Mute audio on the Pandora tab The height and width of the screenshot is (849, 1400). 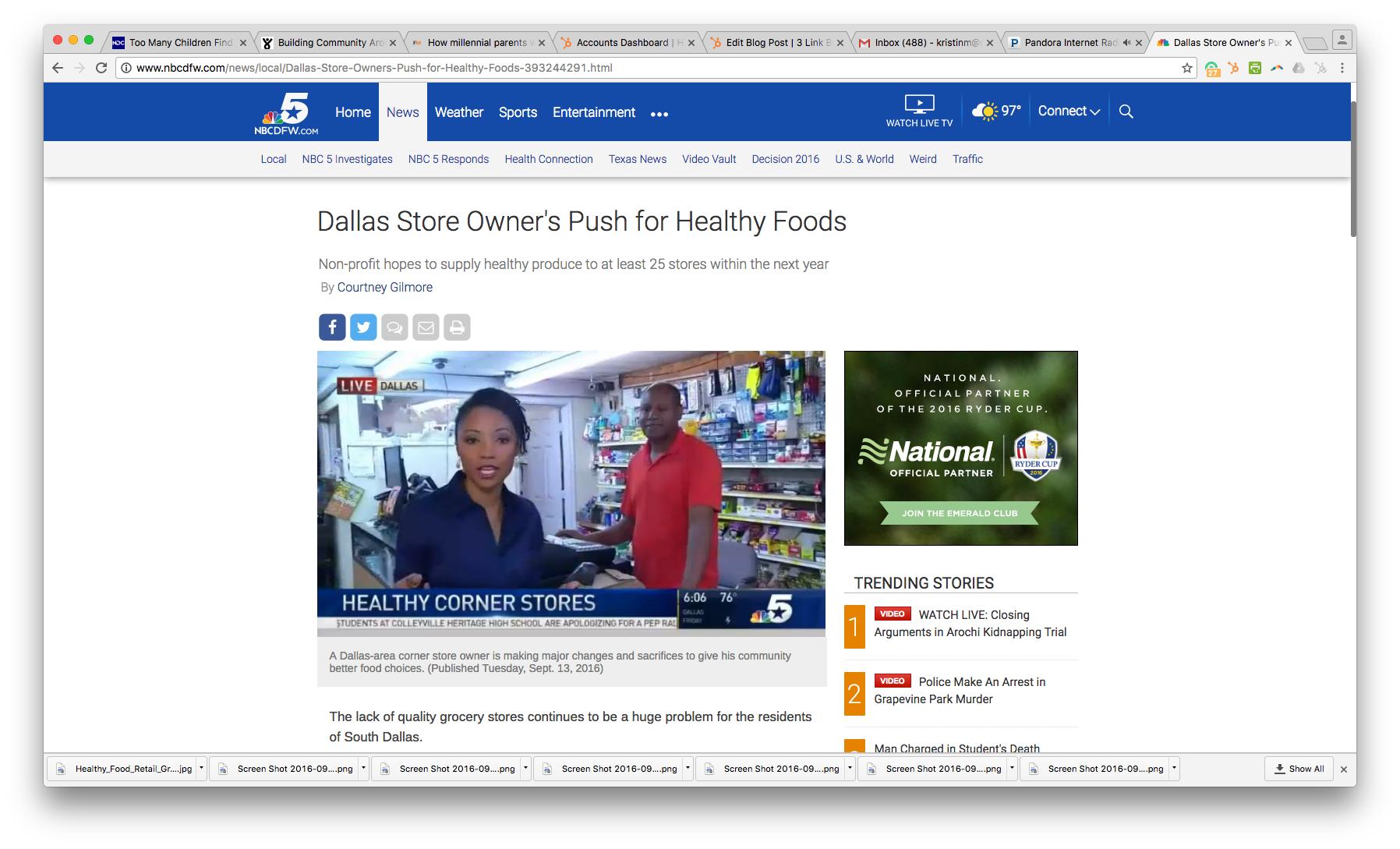1126,43
